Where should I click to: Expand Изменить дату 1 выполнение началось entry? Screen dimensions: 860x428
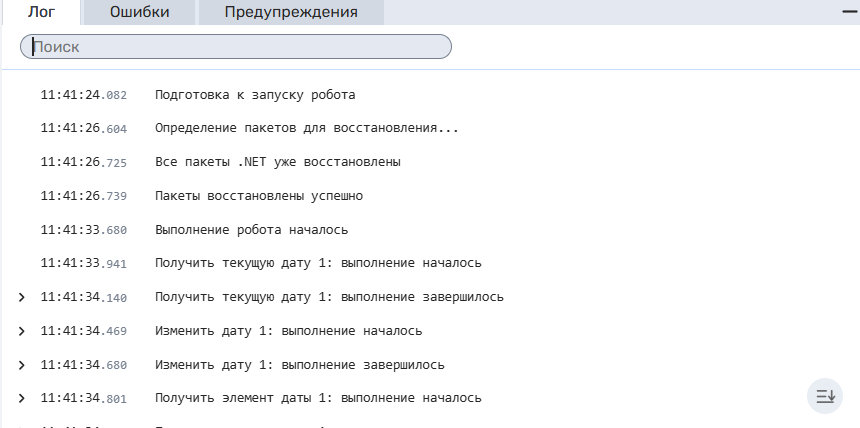21,331
